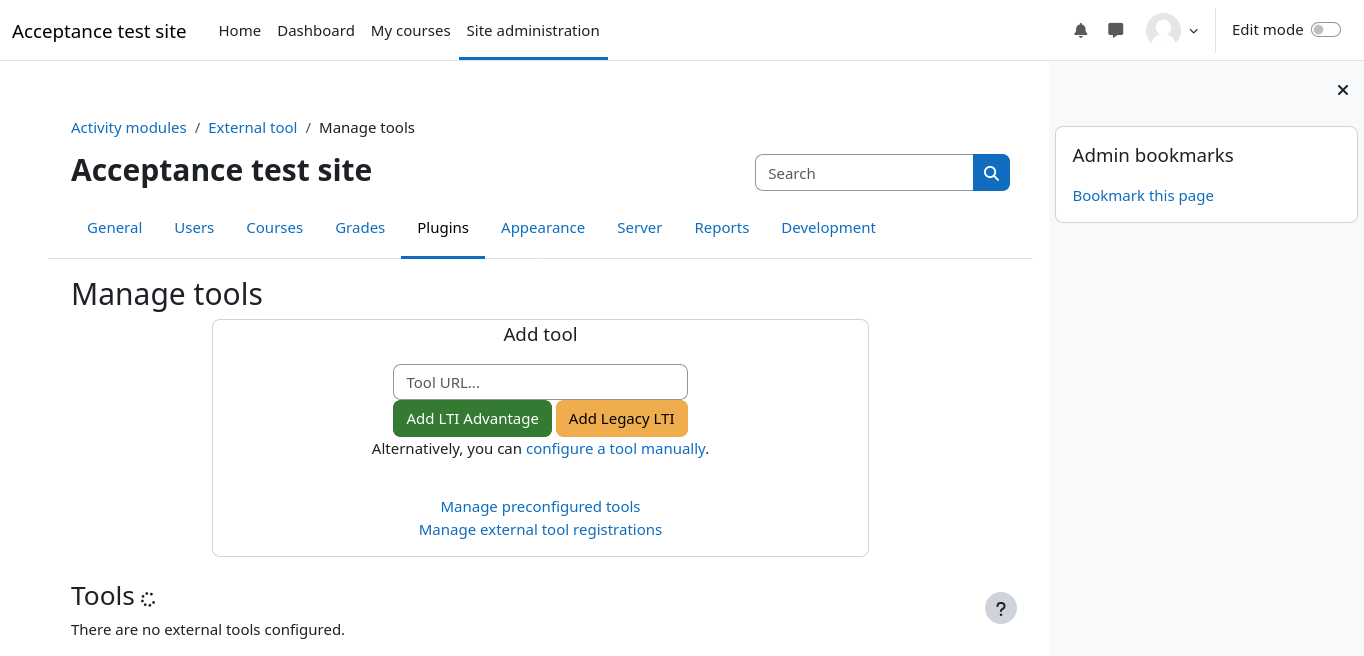
Task: Switch to the Plugins tab
Action: coord(443,228)
